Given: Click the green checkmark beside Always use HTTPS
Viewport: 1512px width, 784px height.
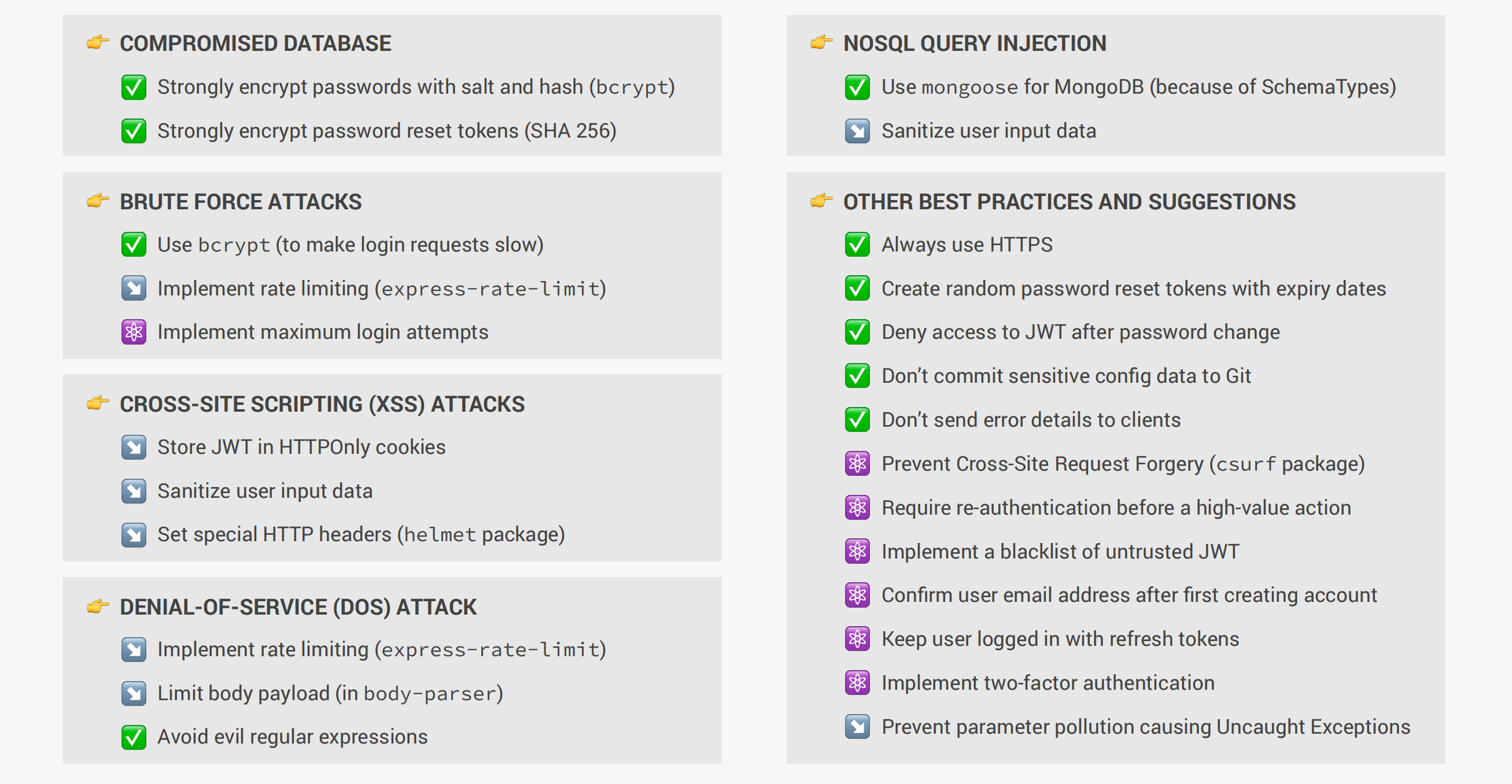Looking at the screenshot, I should [x=858, y=245].
